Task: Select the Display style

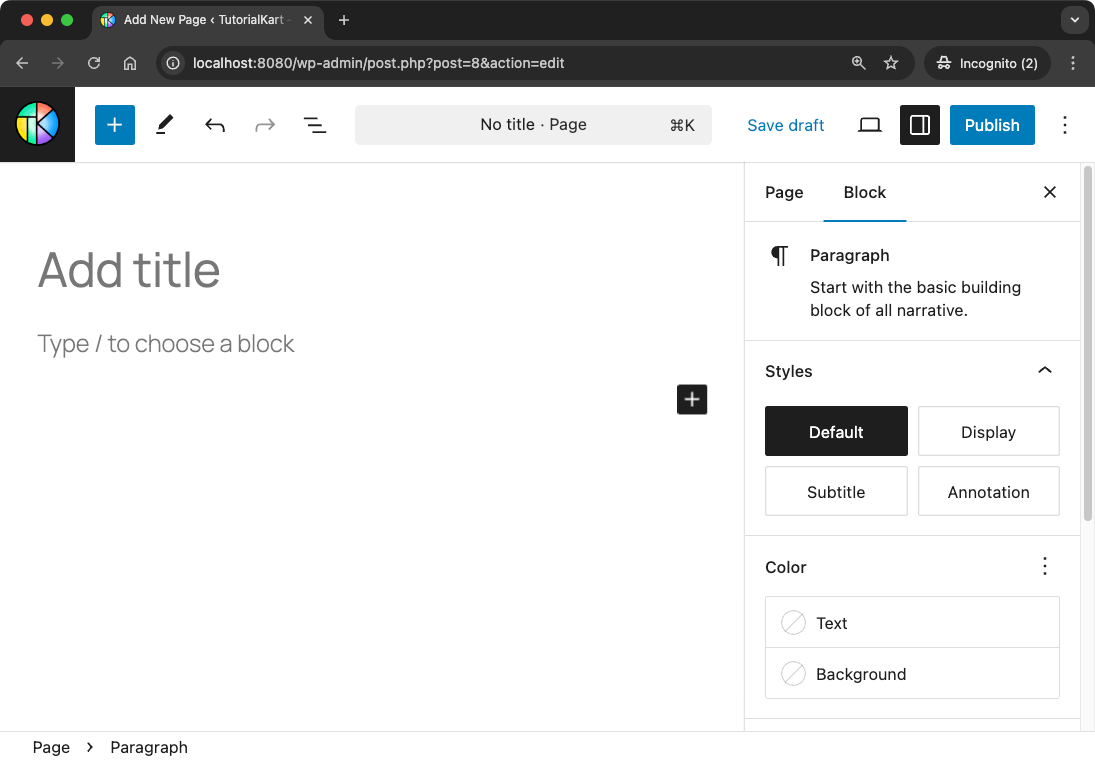Action: click(x=988, y=431)
